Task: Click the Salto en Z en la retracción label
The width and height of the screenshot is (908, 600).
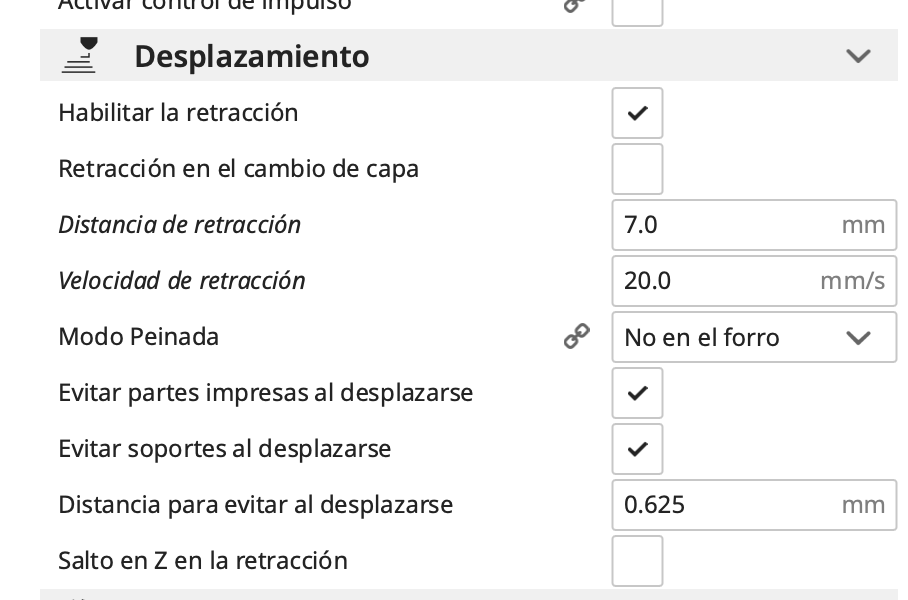Action: 203,561
